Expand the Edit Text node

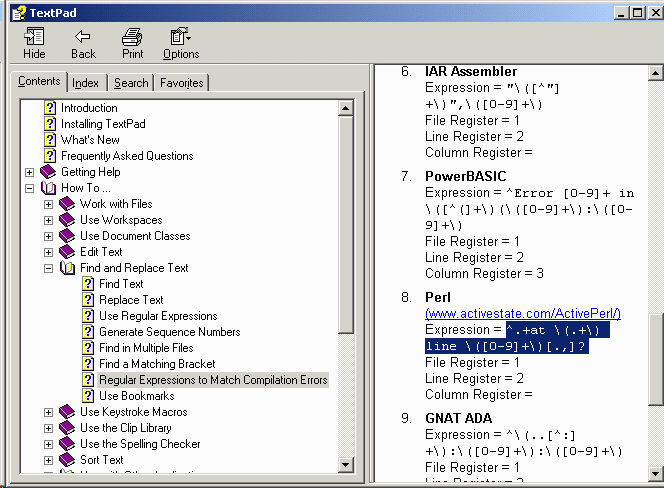point(48,252)
